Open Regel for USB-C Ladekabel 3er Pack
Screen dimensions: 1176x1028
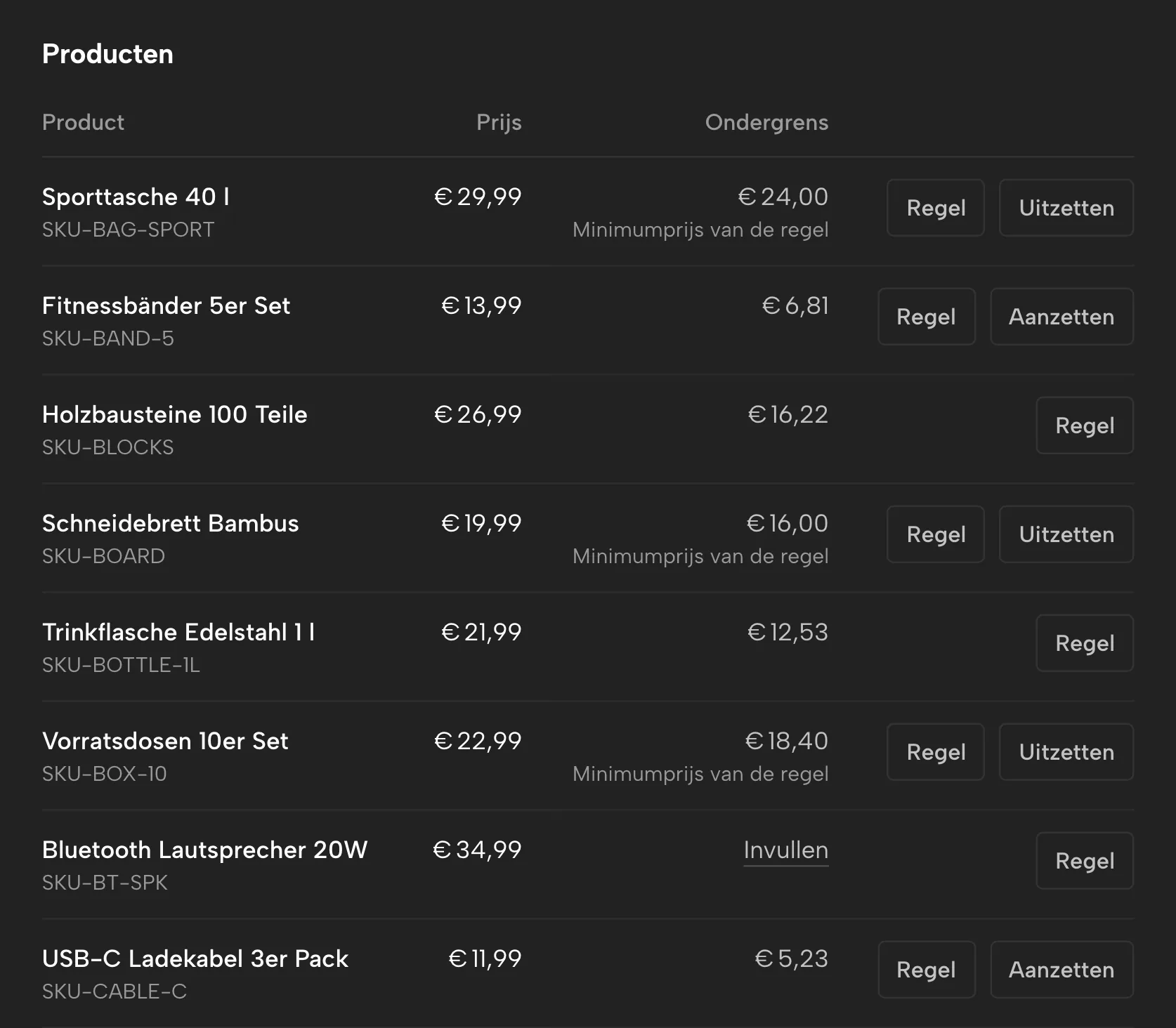pos(926,970)
